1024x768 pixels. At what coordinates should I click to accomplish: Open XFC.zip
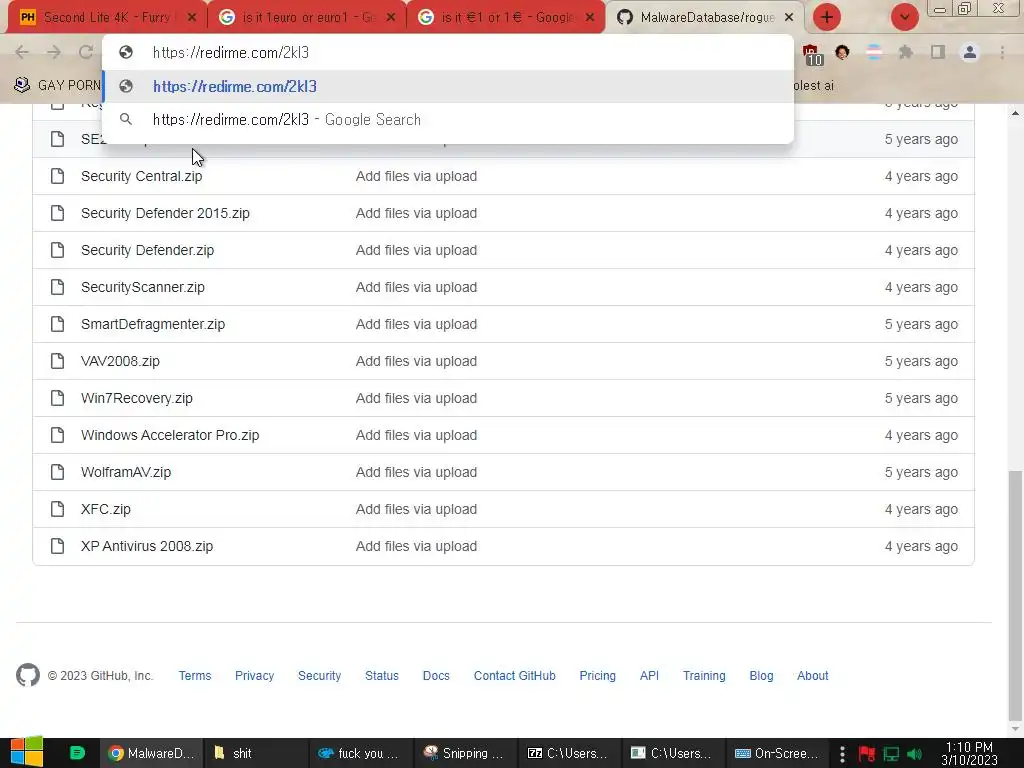click(106, 509)
